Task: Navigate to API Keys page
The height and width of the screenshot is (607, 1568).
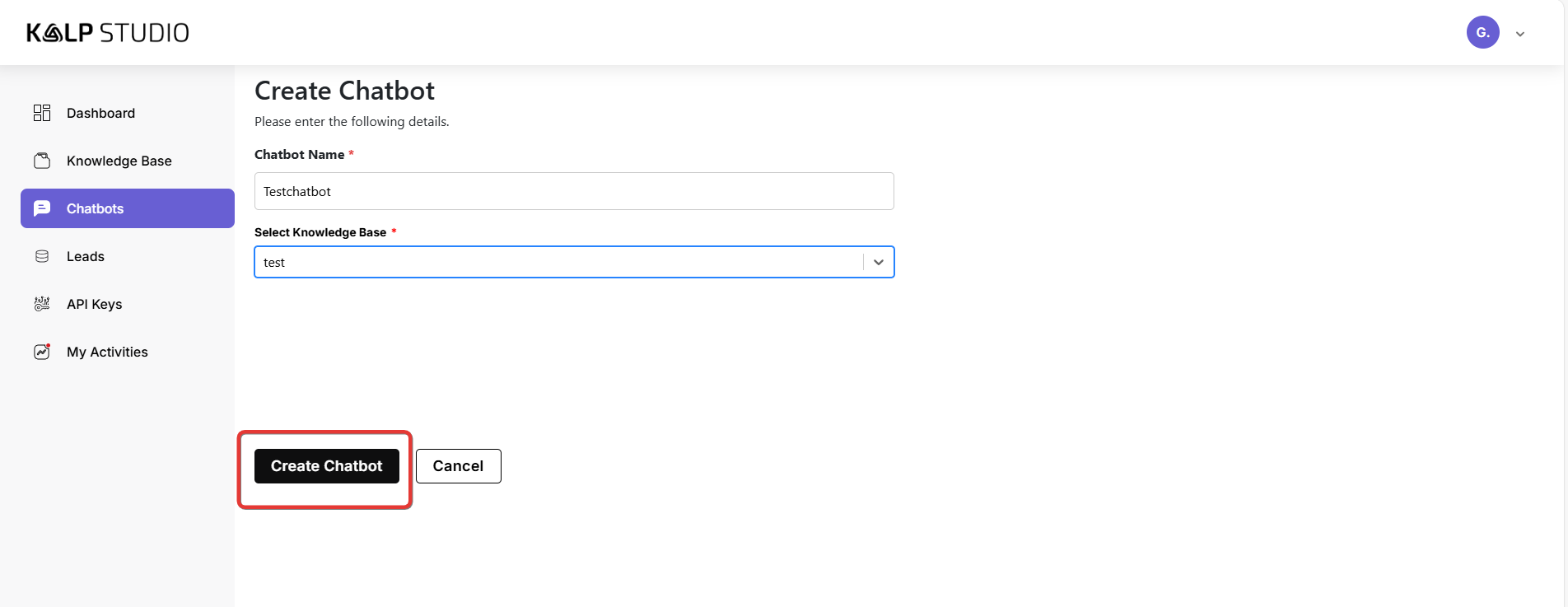Action: (95, 304)
